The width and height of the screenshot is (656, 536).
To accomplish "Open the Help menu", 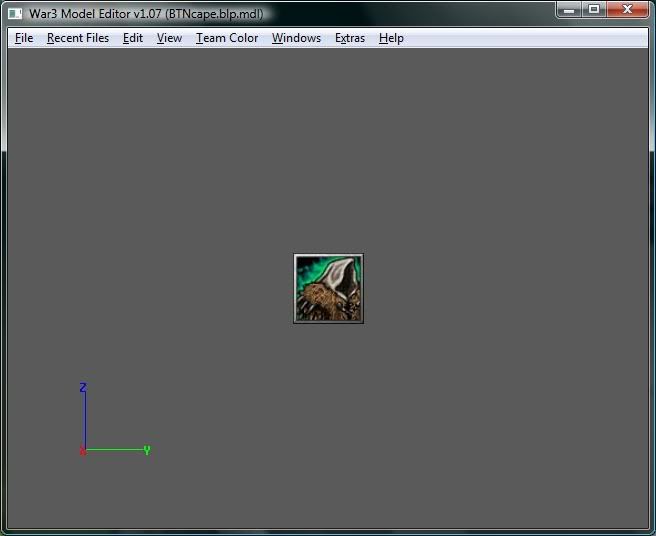I will click(x=391, y=38).
